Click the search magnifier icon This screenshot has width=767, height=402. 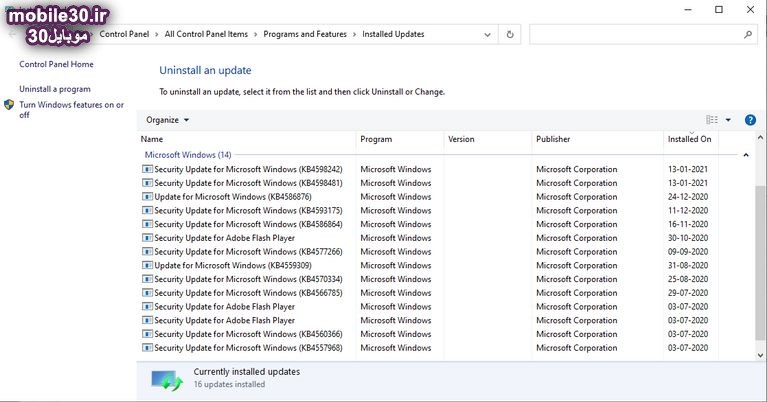point(748,34)
